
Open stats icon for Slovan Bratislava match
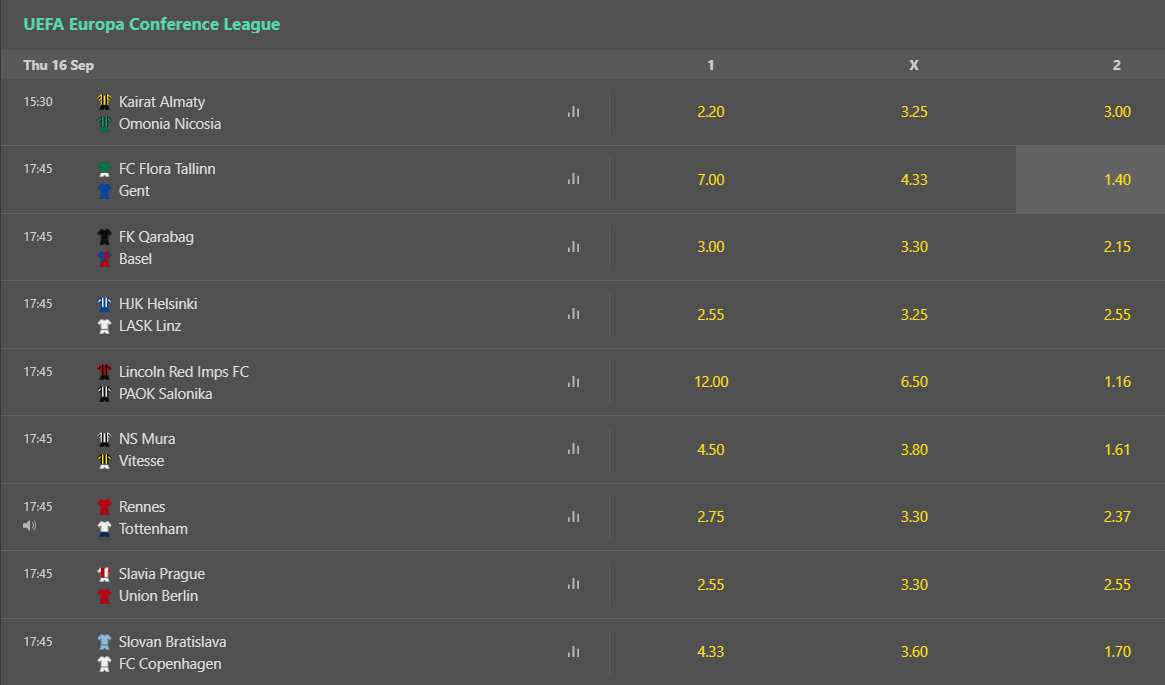pos(573,652)
